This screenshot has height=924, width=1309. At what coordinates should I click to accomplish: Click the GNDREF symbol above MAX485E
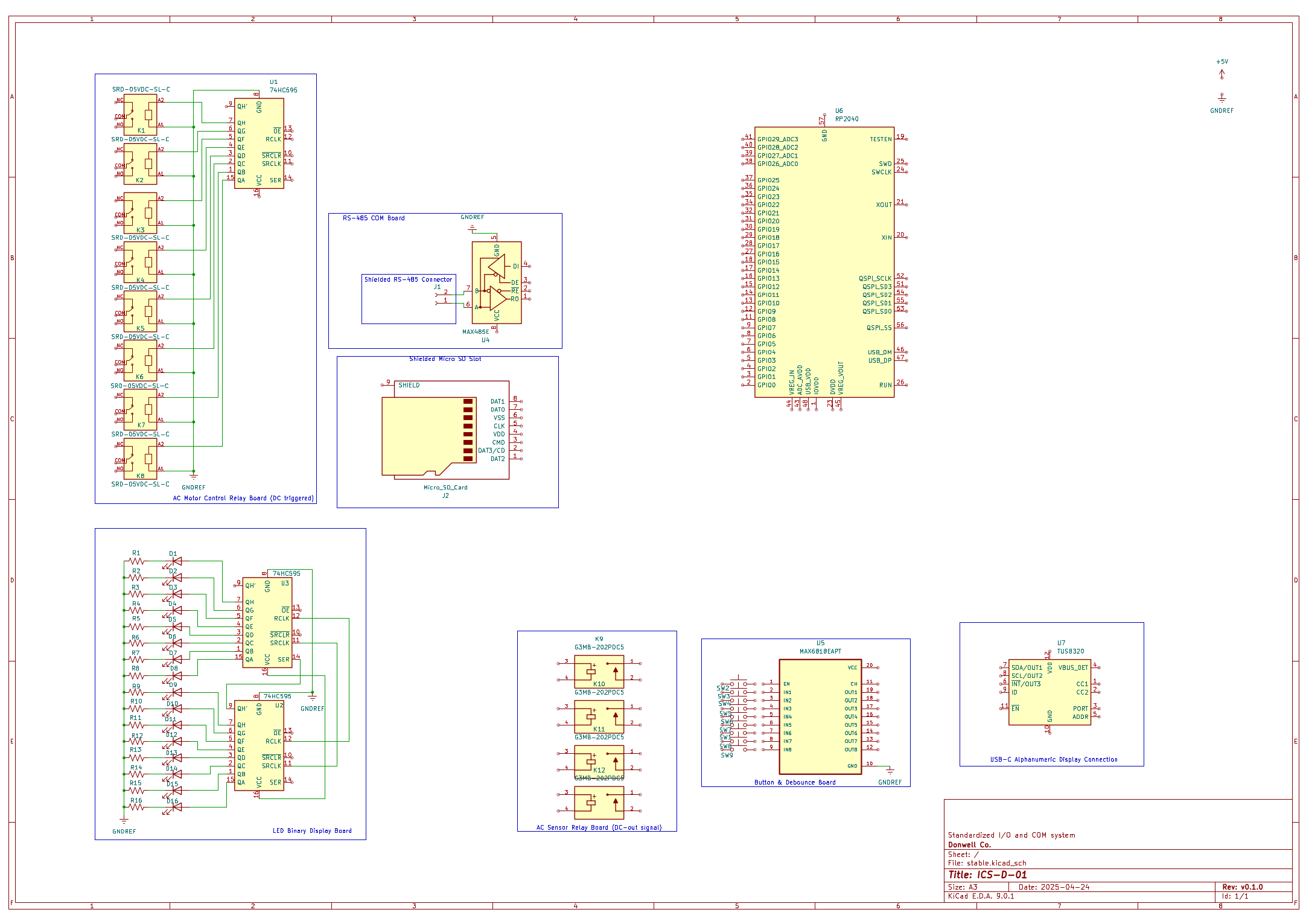pyautogui.click(x=473, y=229)
